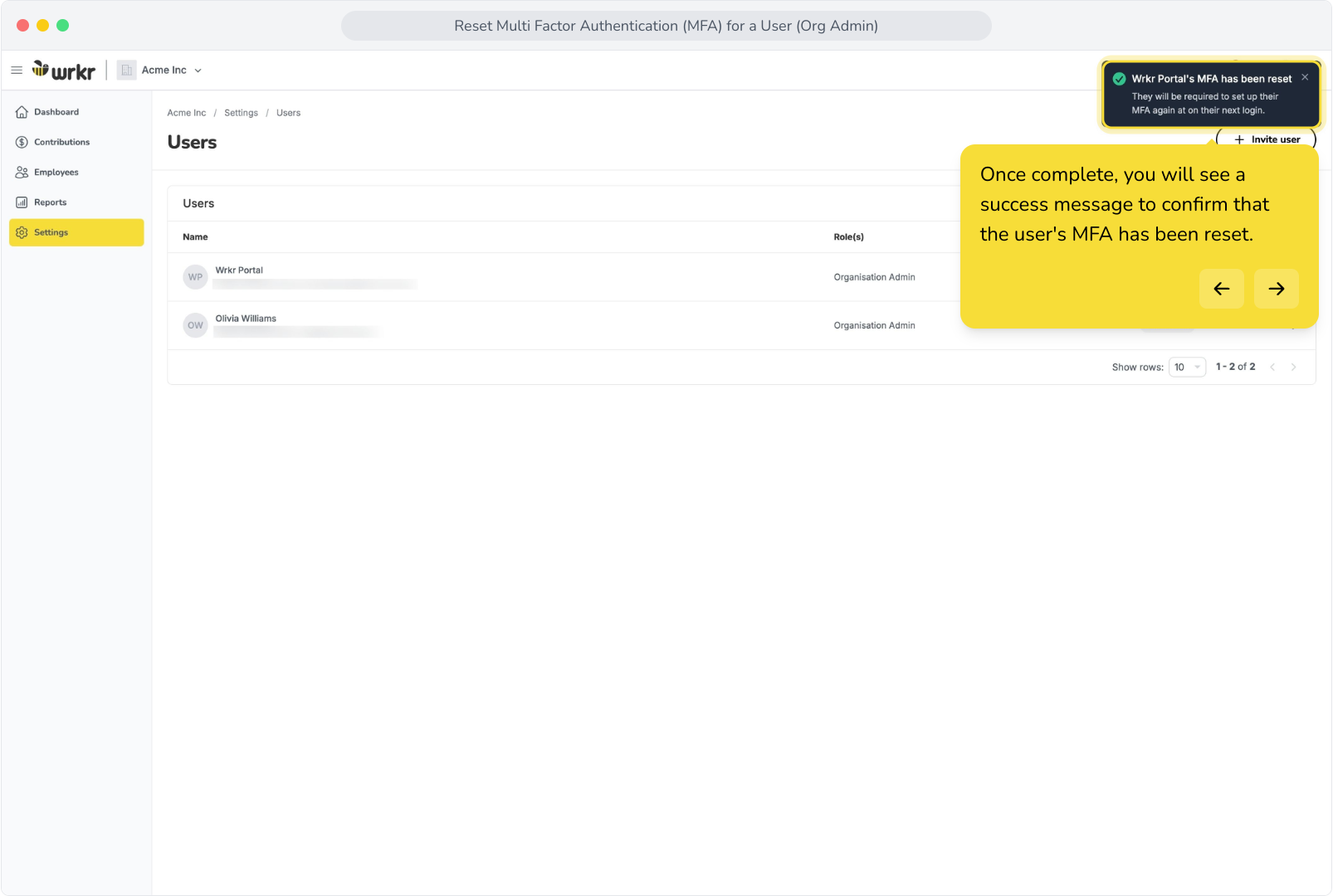This screenshot has width=1333, height=896.
Task: Select the Wrkr Portal user name
Action: pos(239,270)
